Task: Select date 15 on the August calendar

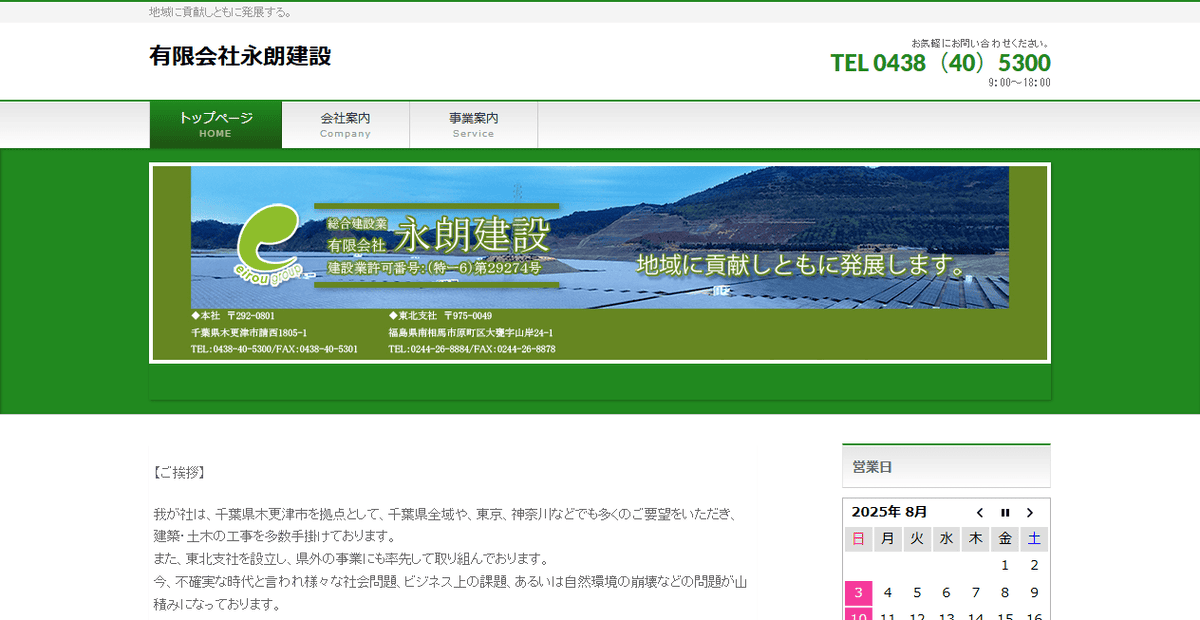Action: tap(1004, 618)
